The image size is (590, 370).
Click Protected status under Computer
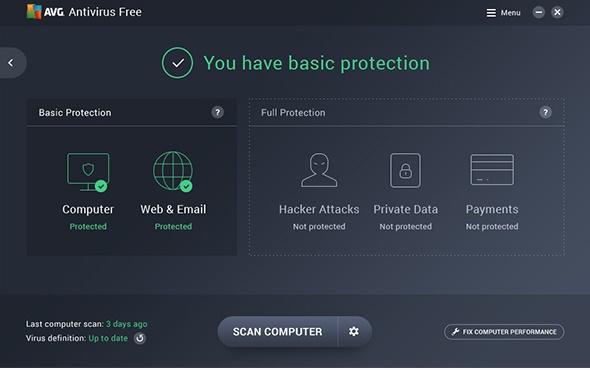click(88, 227)
